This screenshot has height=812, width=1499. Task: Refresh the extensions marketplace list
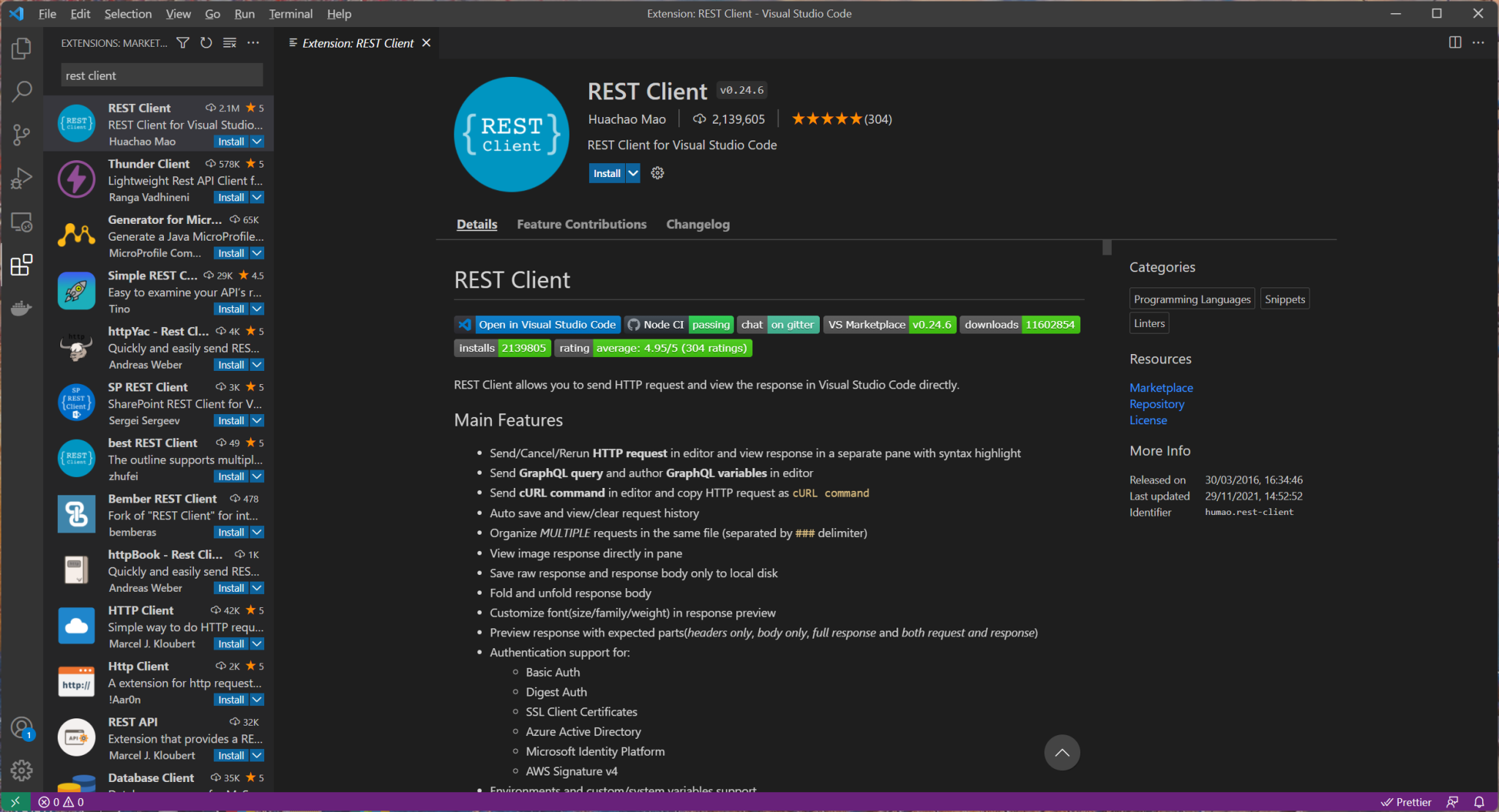pos(206,42)
